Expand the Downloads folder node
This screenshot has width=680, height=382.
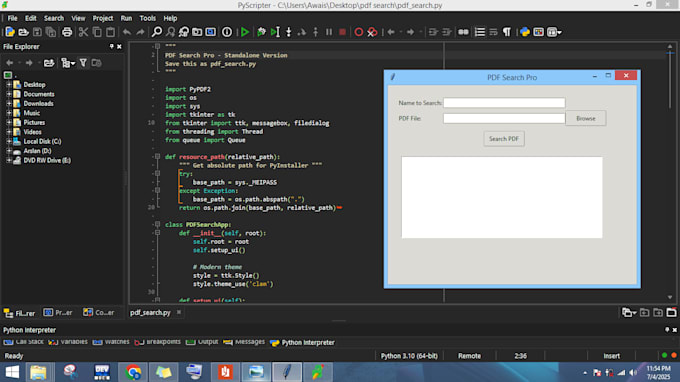pos(9,104)
